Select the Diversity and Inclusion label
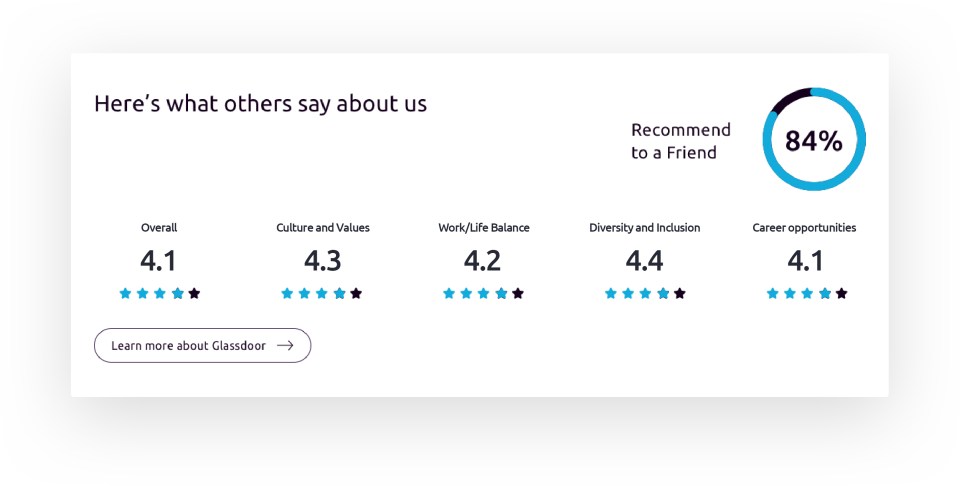 click(645, 228)
